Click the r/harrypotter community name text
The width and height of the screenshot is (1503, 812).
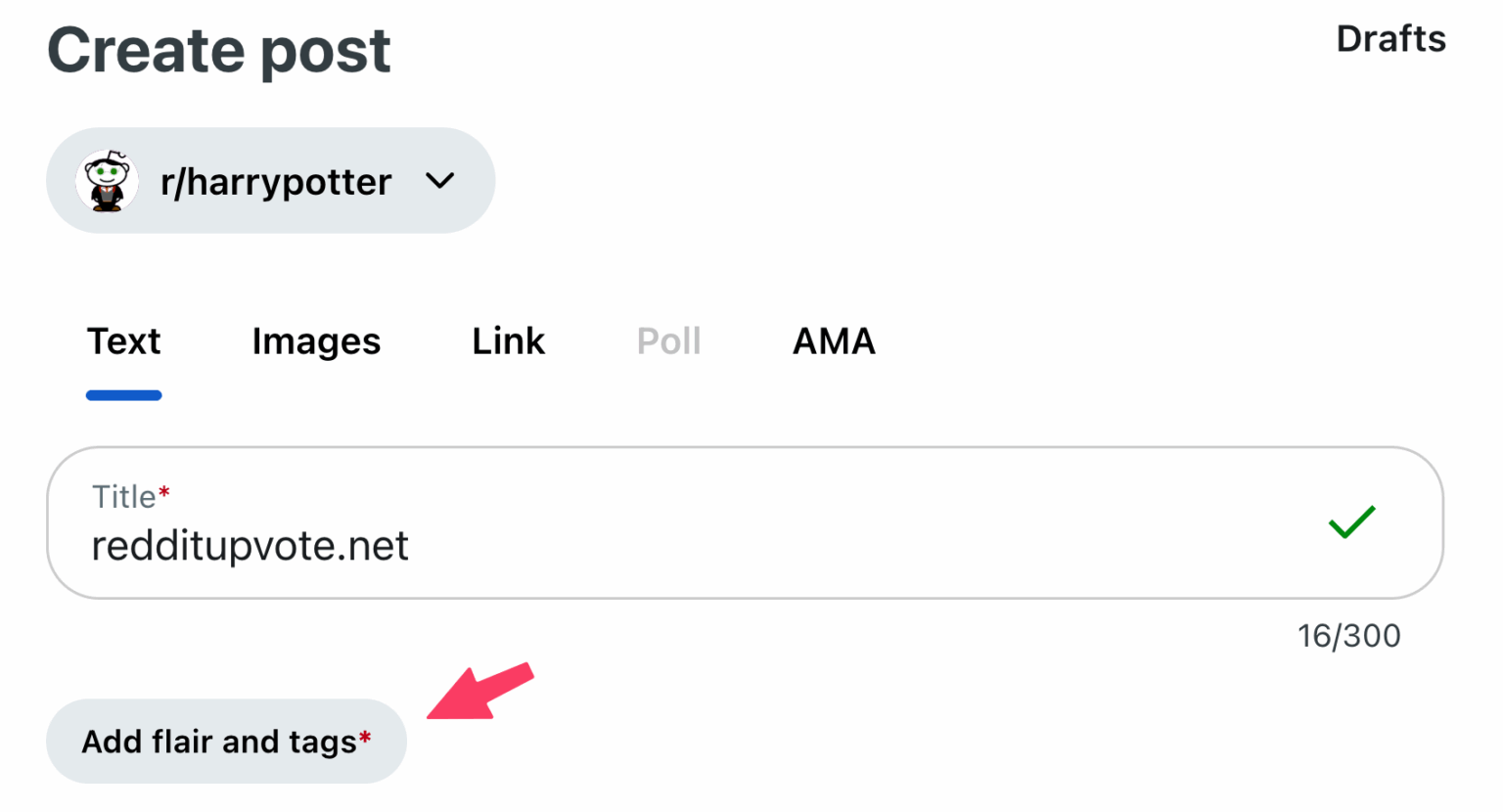(277, 180)
